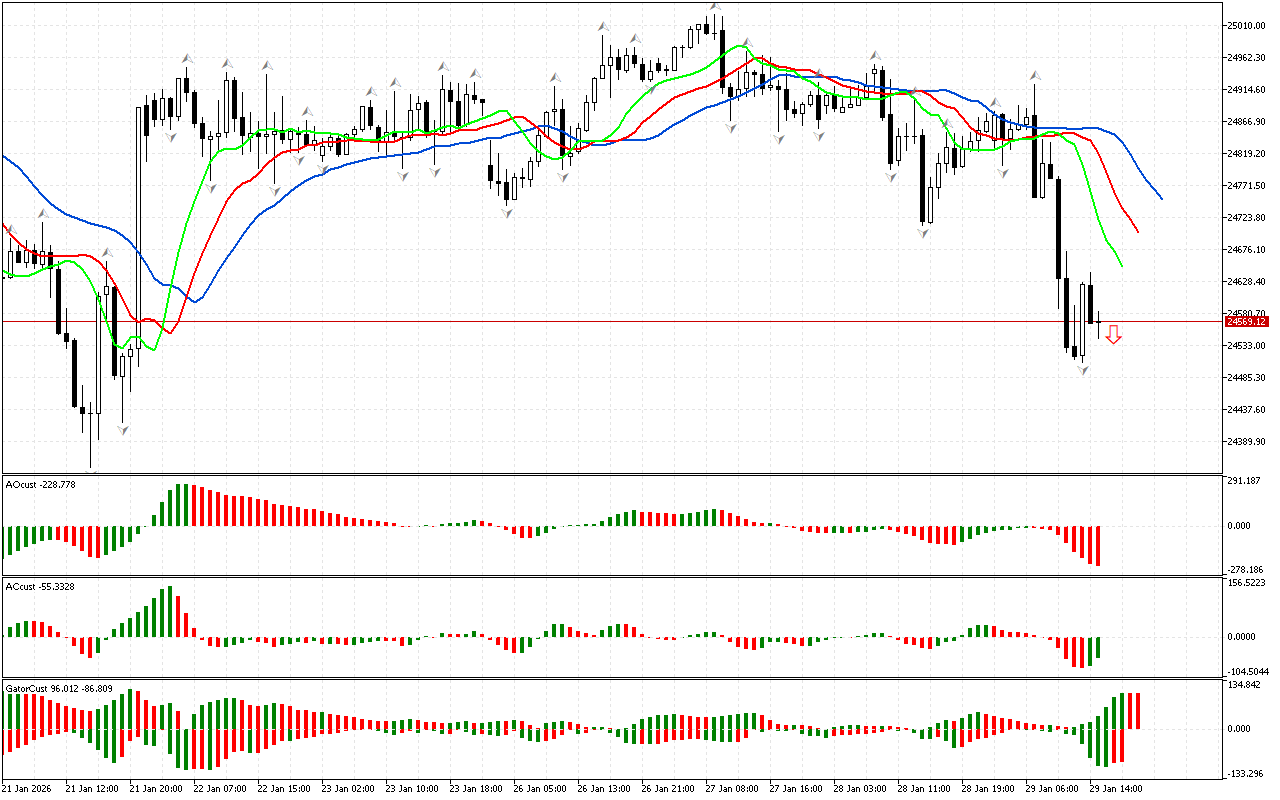Select the blue Alligator jaw line's right end
This screenshot has height=800, width=1280.
(x=1160, y=198)
